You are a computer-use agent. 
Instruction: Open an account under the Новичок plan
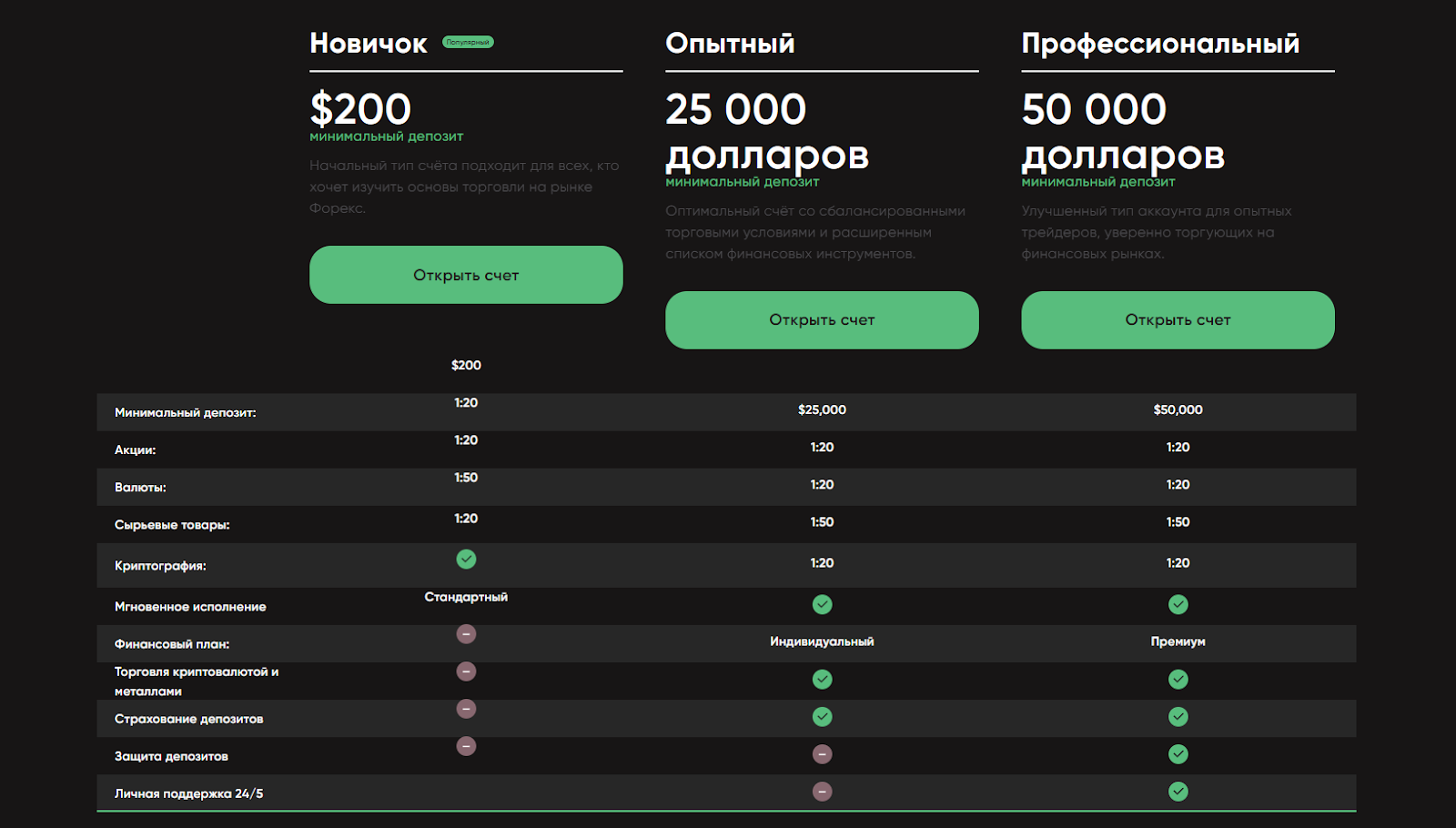466,275
